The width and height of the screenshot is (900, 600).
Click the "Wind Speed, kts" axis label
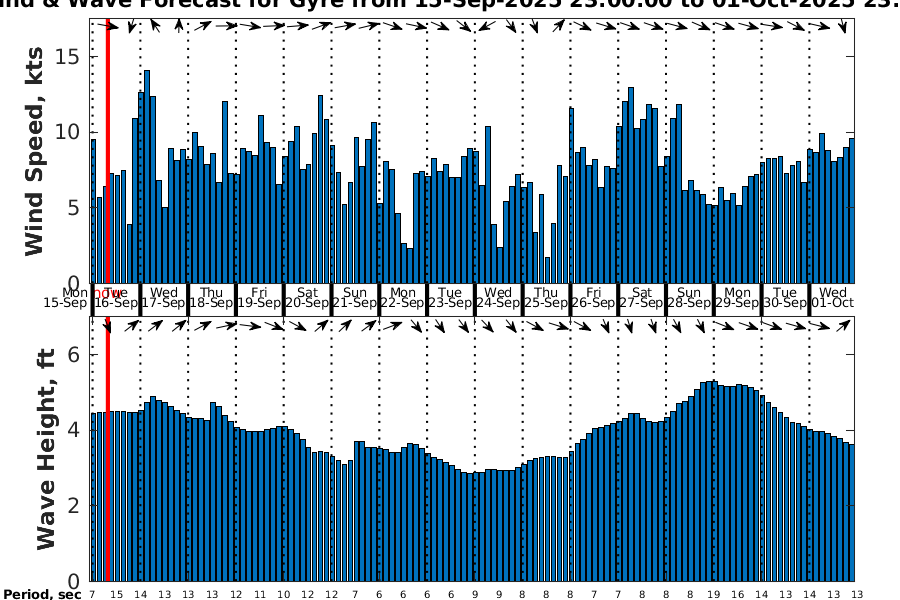35,152
